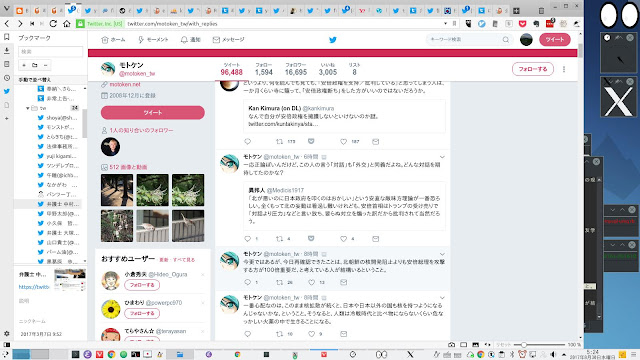This screenshot has width=640, height=360.
Task: Open page actions in status bar
Action: (487, 344)
